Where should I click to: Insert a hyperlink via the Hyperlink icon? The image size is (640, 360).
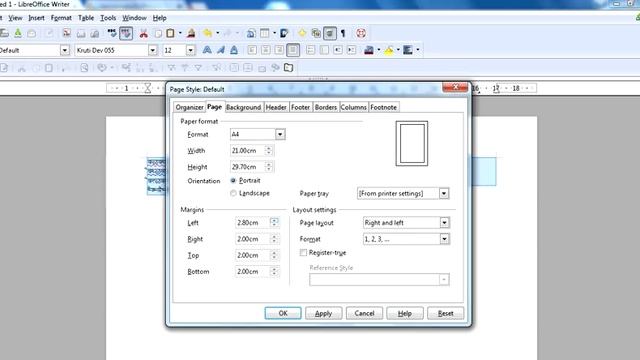pos(251,34)
